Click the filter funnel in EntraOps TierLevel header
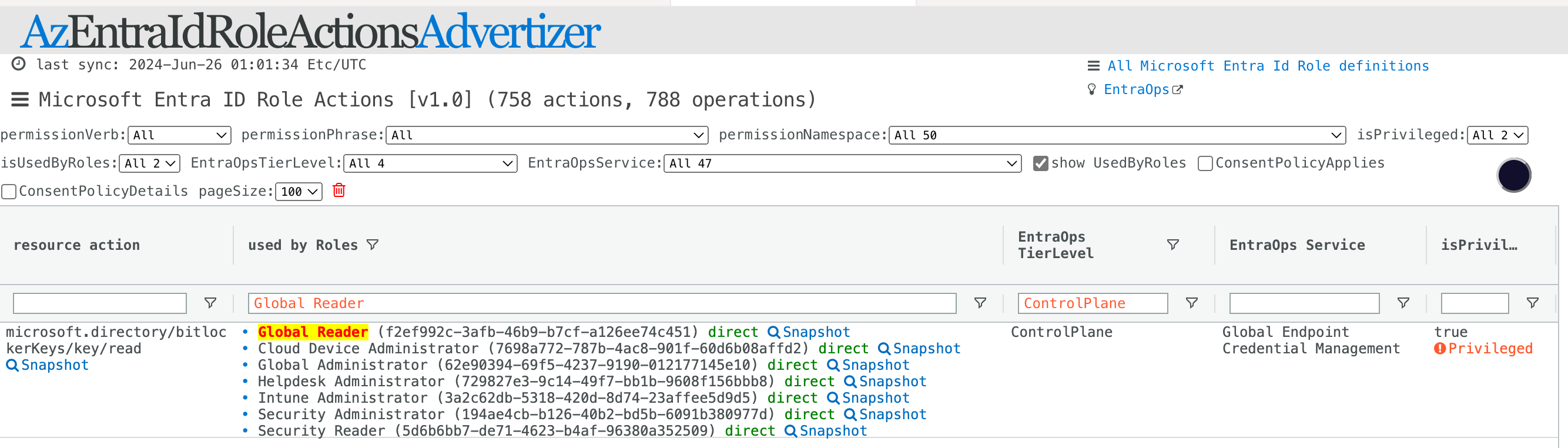The height and width of the screenshot is (448, 1568). click(x=1173, y=245)
